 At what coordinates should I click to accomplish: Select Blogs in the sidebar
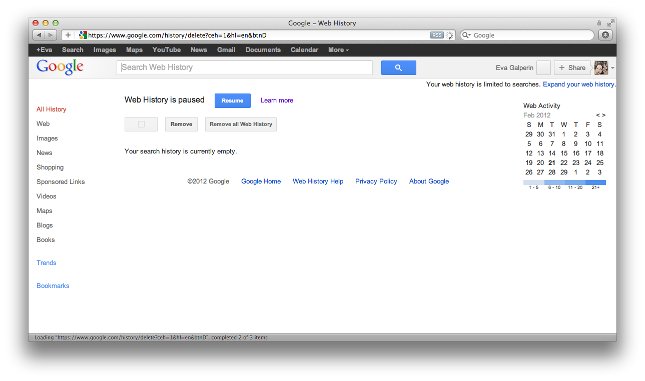tap(44, 225)
